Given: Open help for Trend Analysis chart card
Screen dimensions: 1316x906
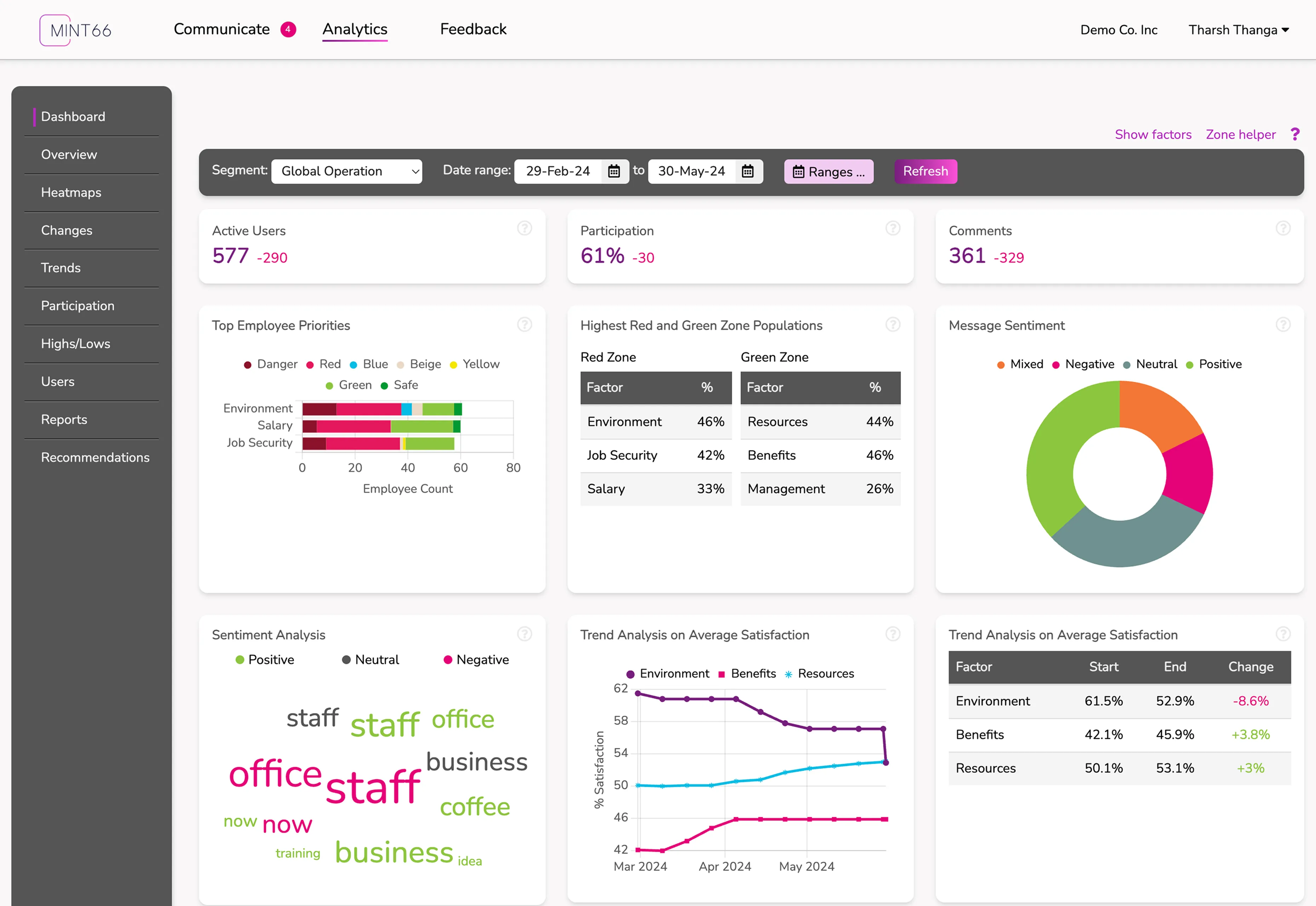Looking at the screenshot, I should pos(893,634).
